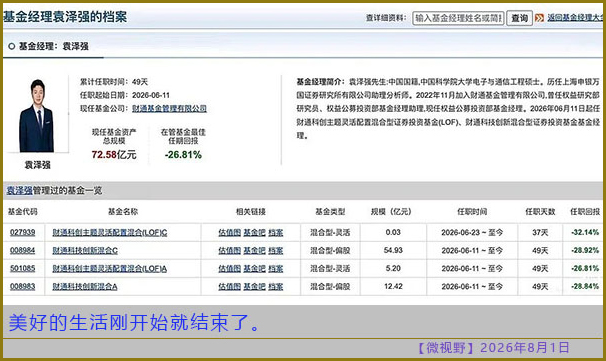Screen dimensions: 606x361
Task: Open 财通科技创新混合C fund page
Action: 85,250
